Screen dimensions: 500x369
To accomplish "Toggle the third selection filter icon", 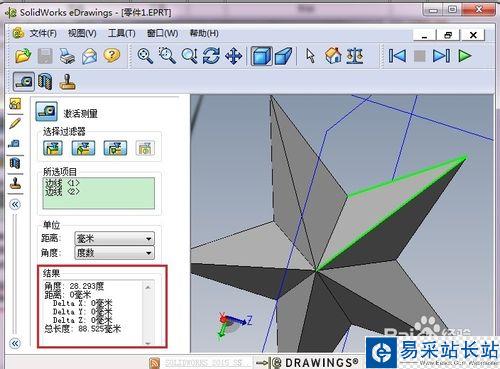I will pos(115,148).
